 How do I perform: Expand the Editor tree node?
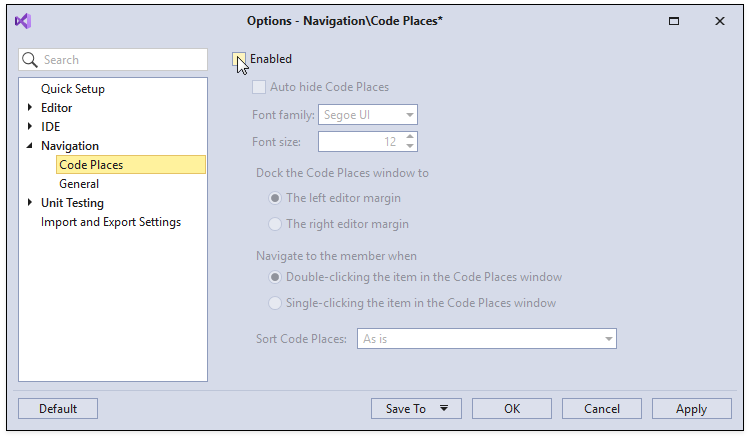coord(30,108)
